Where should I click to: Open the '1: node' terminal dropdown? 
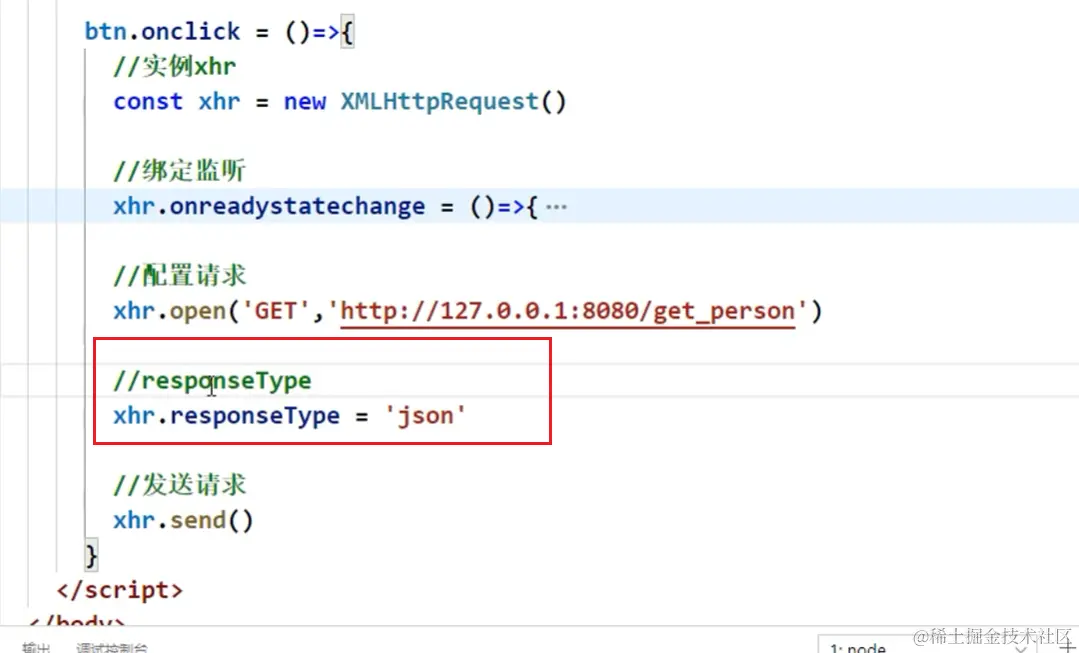[x=927, y=647]
